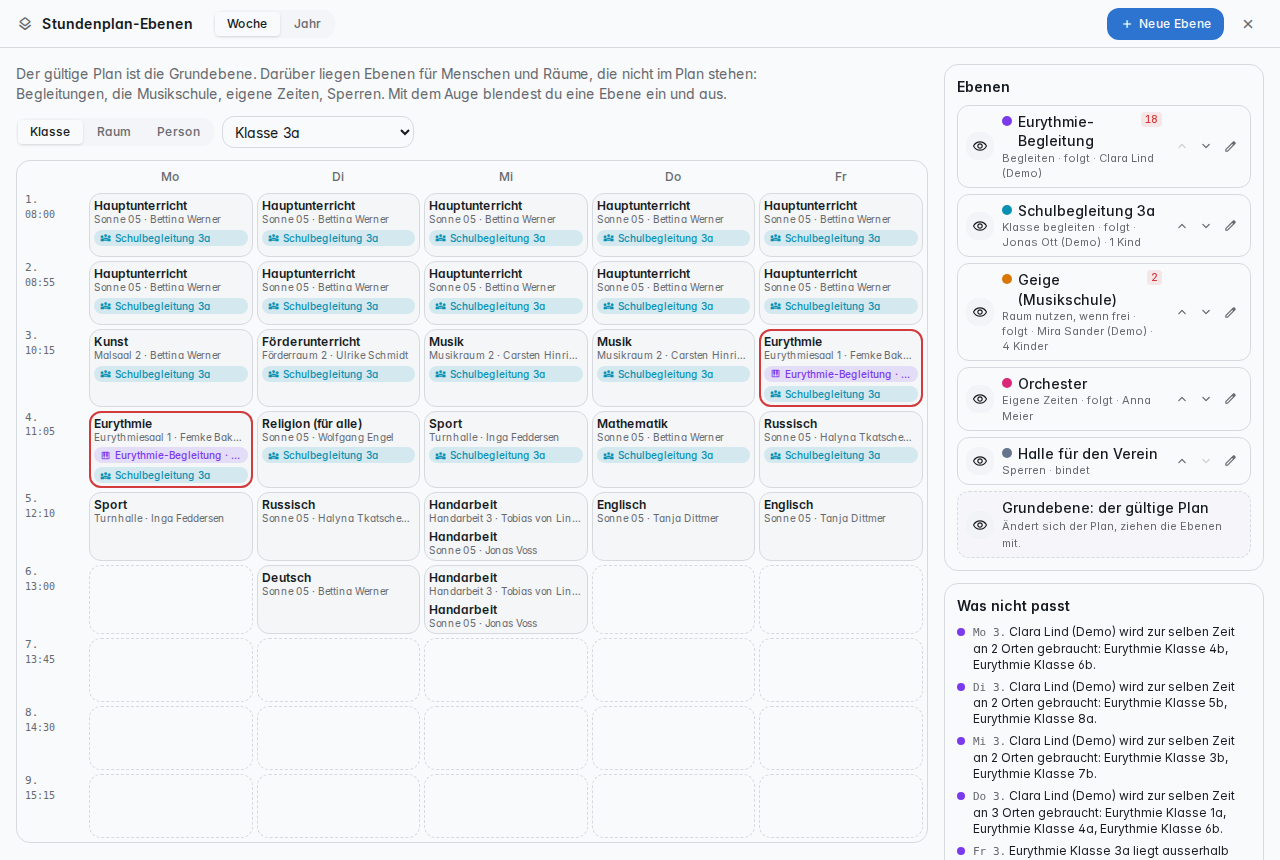Move Halle für den Verein layer up
Screen dimensions: 1280x860
click(x=1182, y=461)
